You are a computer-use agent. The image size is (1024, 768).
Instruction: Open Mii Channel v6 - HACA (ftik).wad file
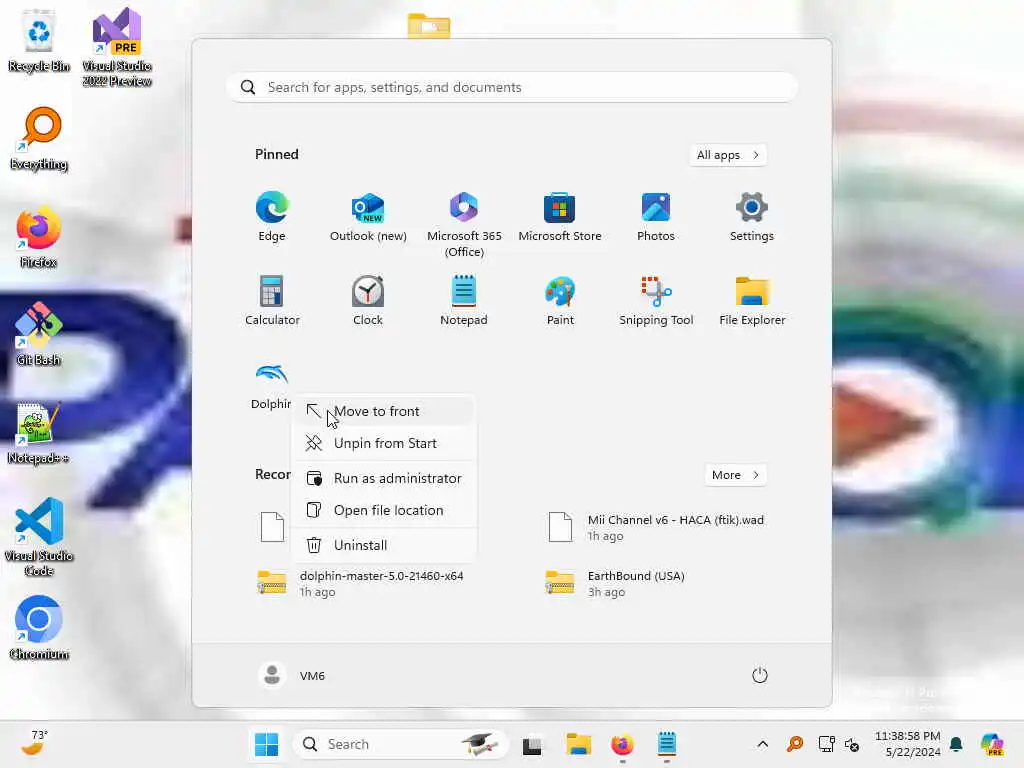(x=658, y=528)
